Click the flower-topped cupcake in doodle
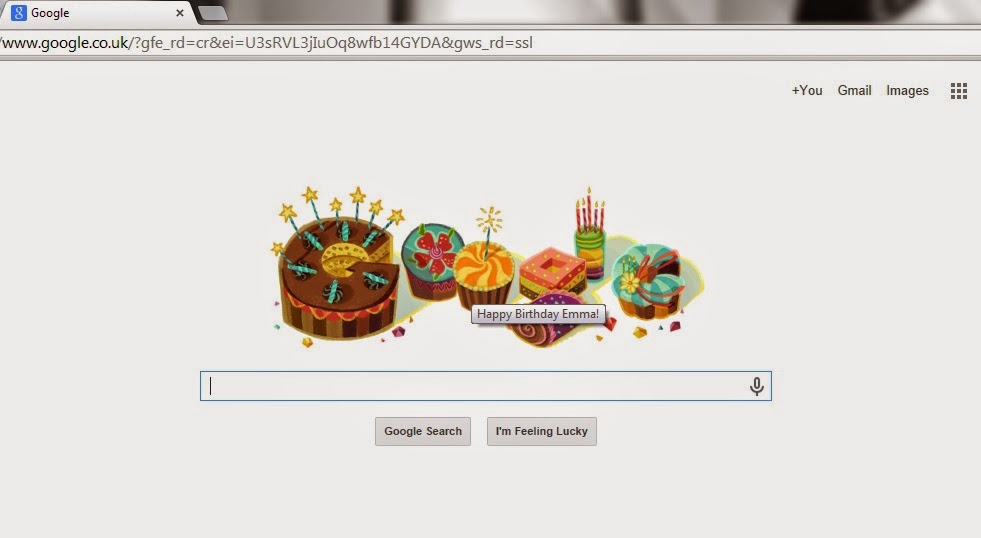The image size is (981, 538). (432, 261)
